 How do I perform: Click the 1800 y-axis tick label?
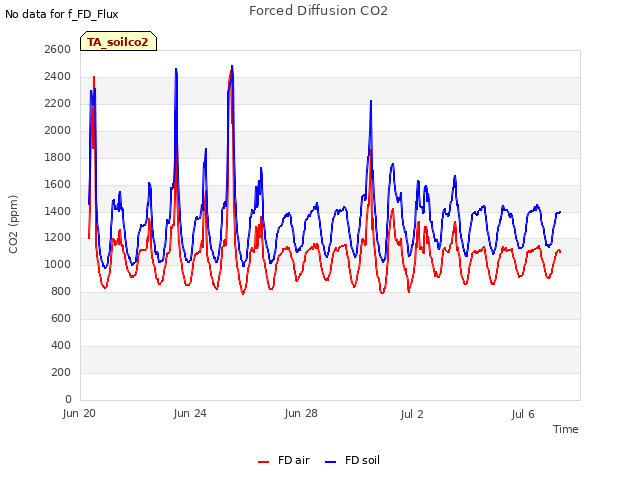point(58,157)
